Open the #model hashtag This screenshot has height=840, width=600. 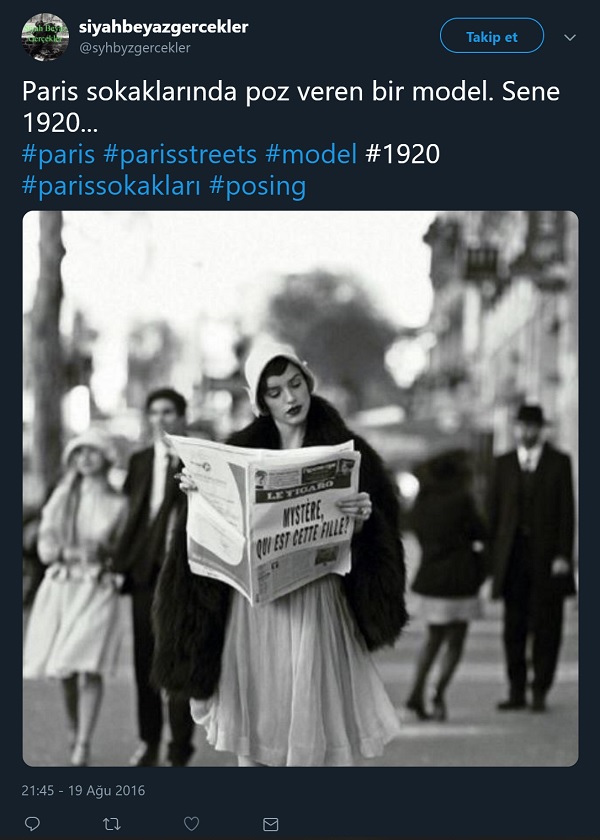(x=311, y=154)
